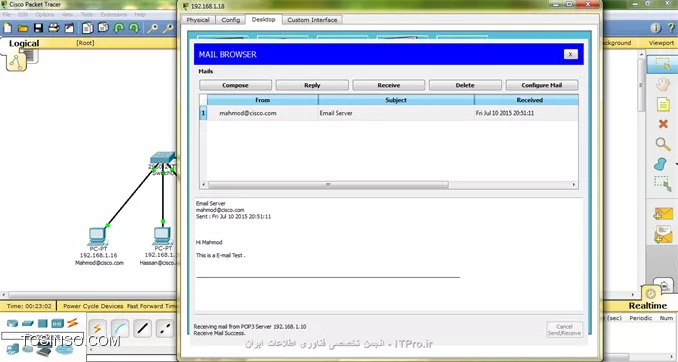Image resolution: width=678 pixels, height=362 pixels.
Task: Zoom in with the first magnifier icon
Action: 152,29
